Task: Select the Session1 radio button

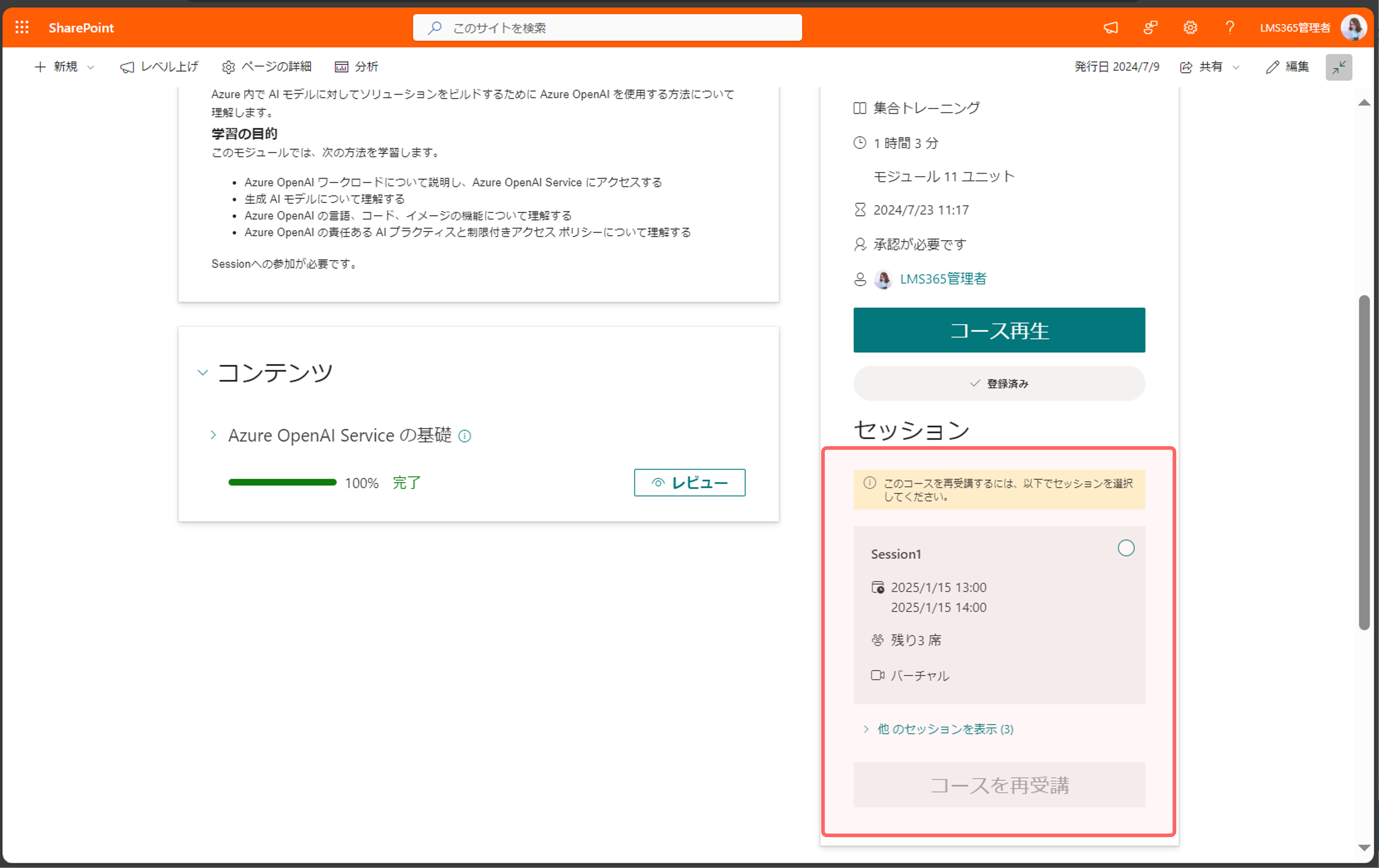Action: click(x=1125, y=548)
